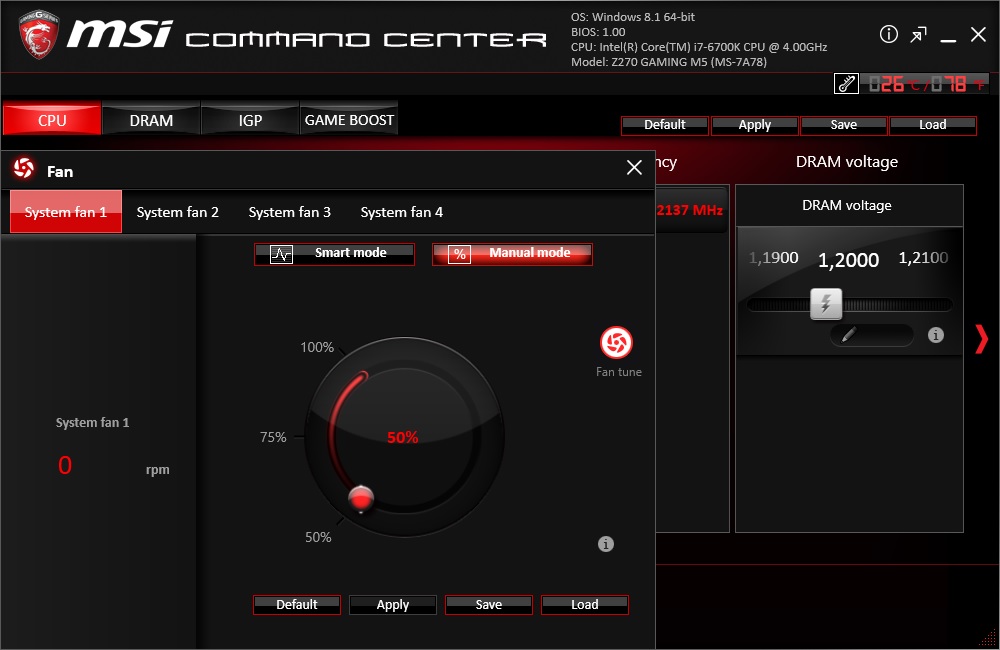Click the 50% label below the dial
Viewport: 1000px width, 650px height.
(x=318, y=537)
